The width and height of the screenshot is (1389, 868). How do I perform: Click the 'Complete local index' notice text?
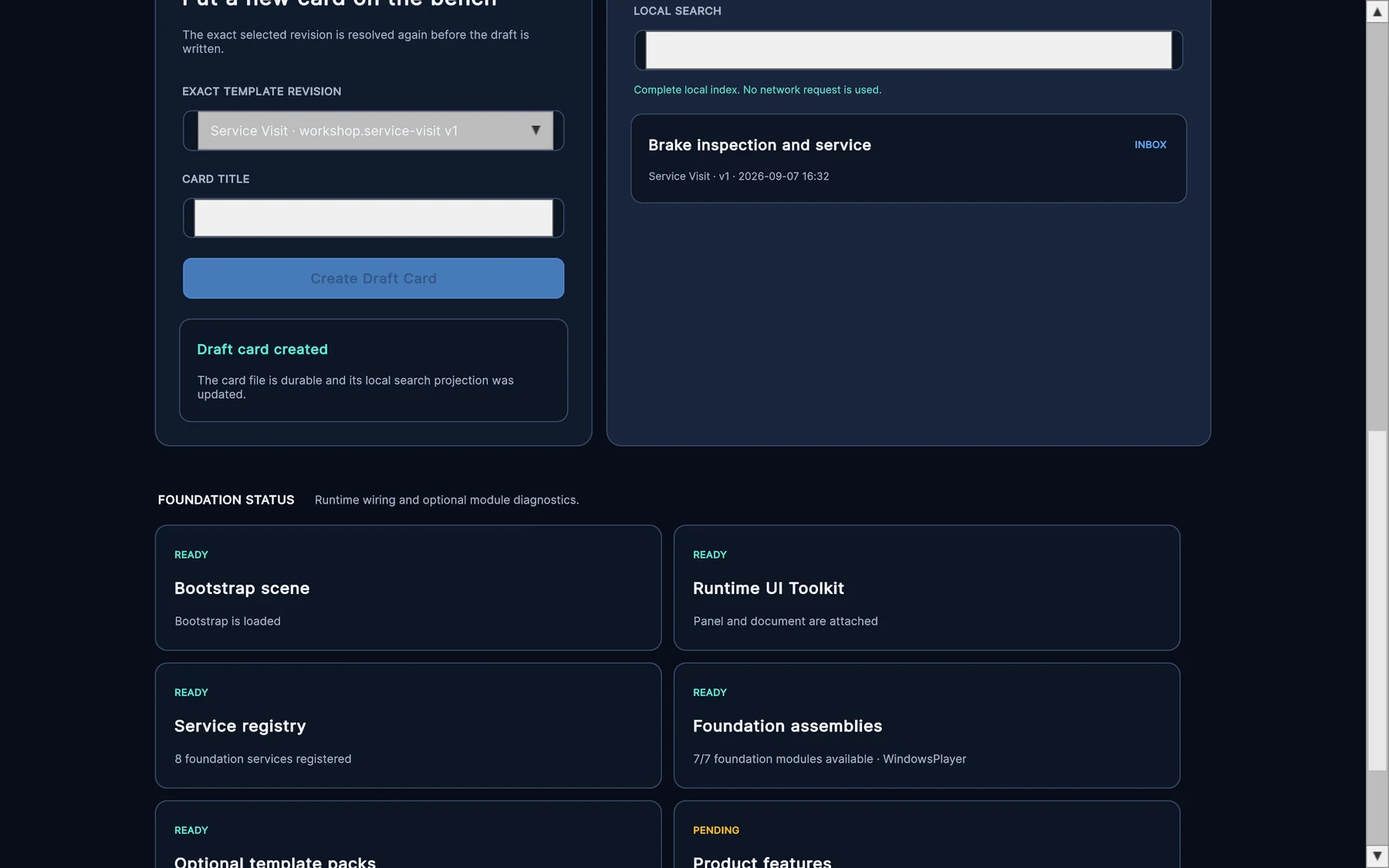click(x=757, y=90)
